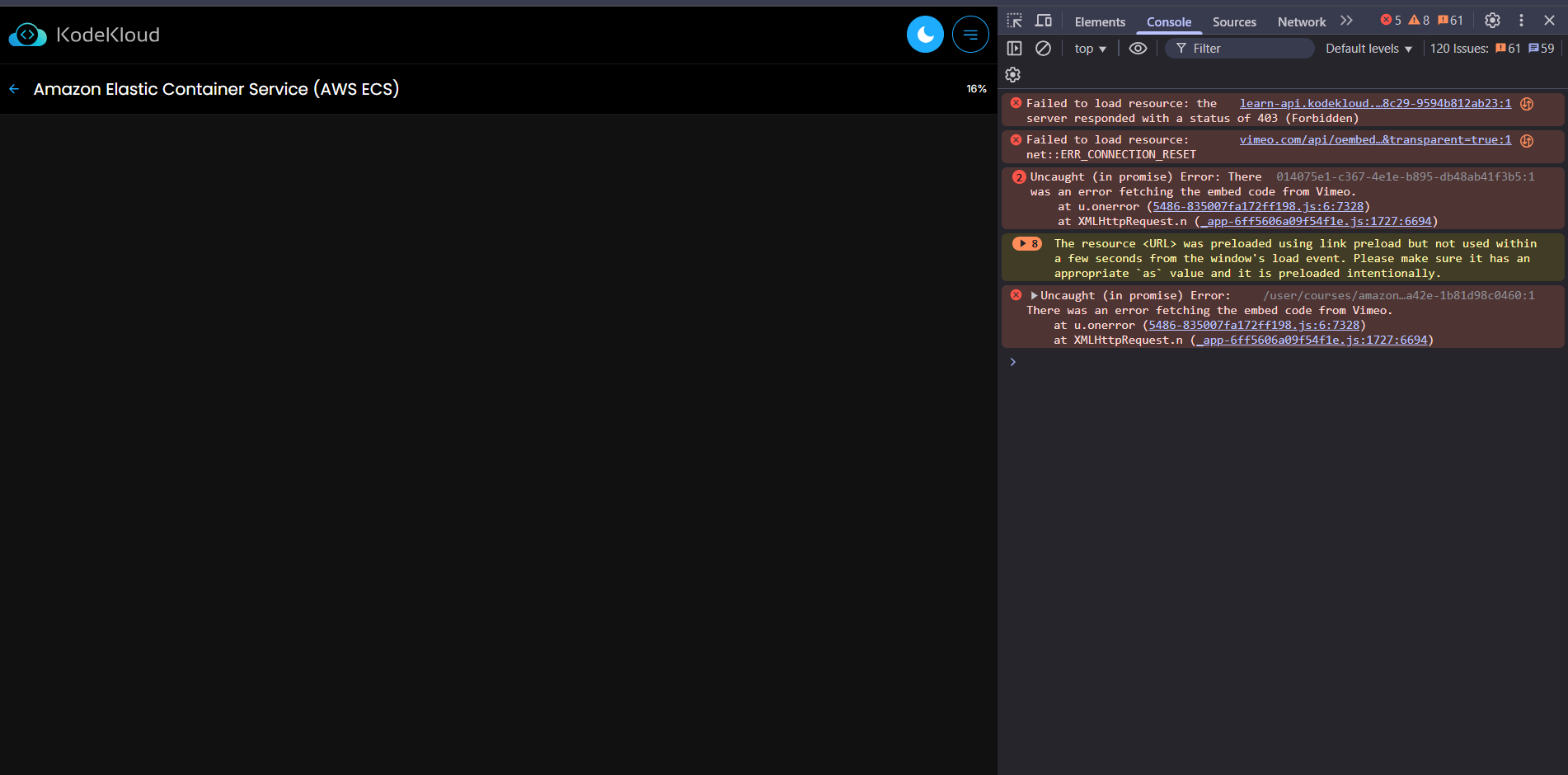1568x775 pixels.
Task: Select the 'server responded with a status of 403' text
Action: (1152, 119)
